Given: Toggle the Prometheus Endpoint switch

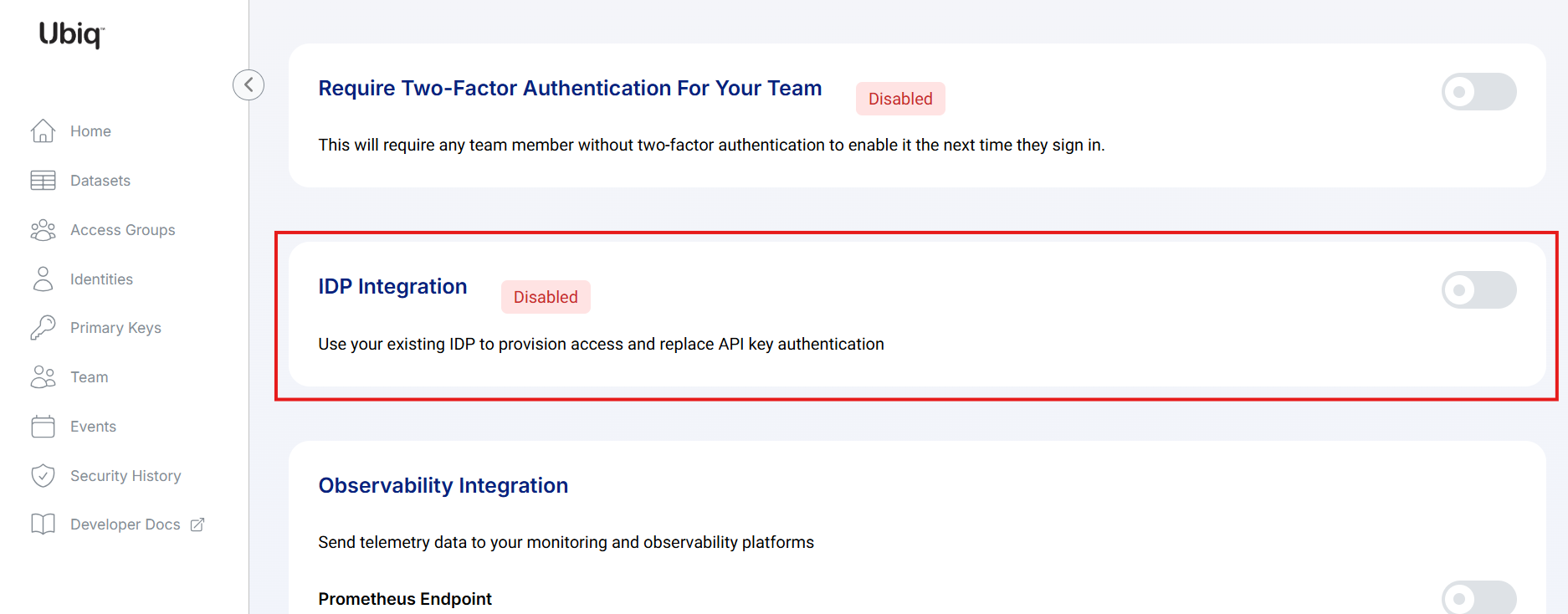Looking at the screenshot, I should (x=1478, y=597).
